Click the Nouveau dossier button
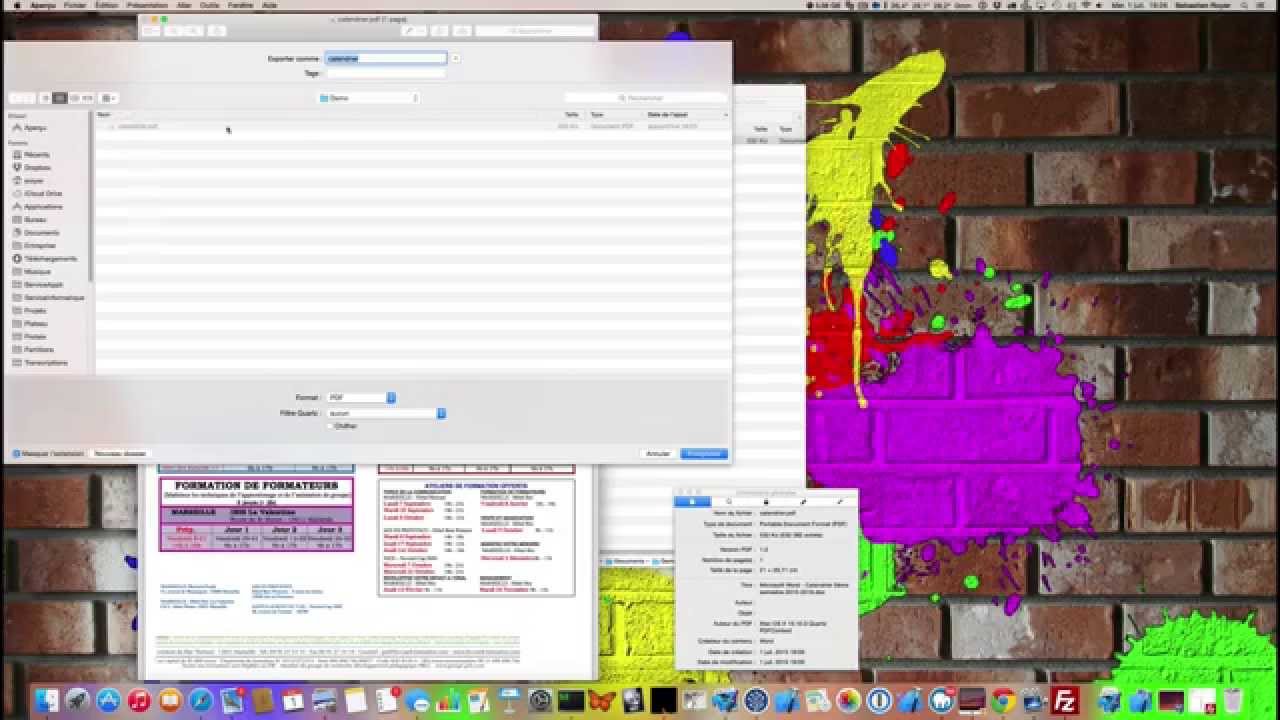The width and height of the screenshot is (1280, 720). pos(120,453)
